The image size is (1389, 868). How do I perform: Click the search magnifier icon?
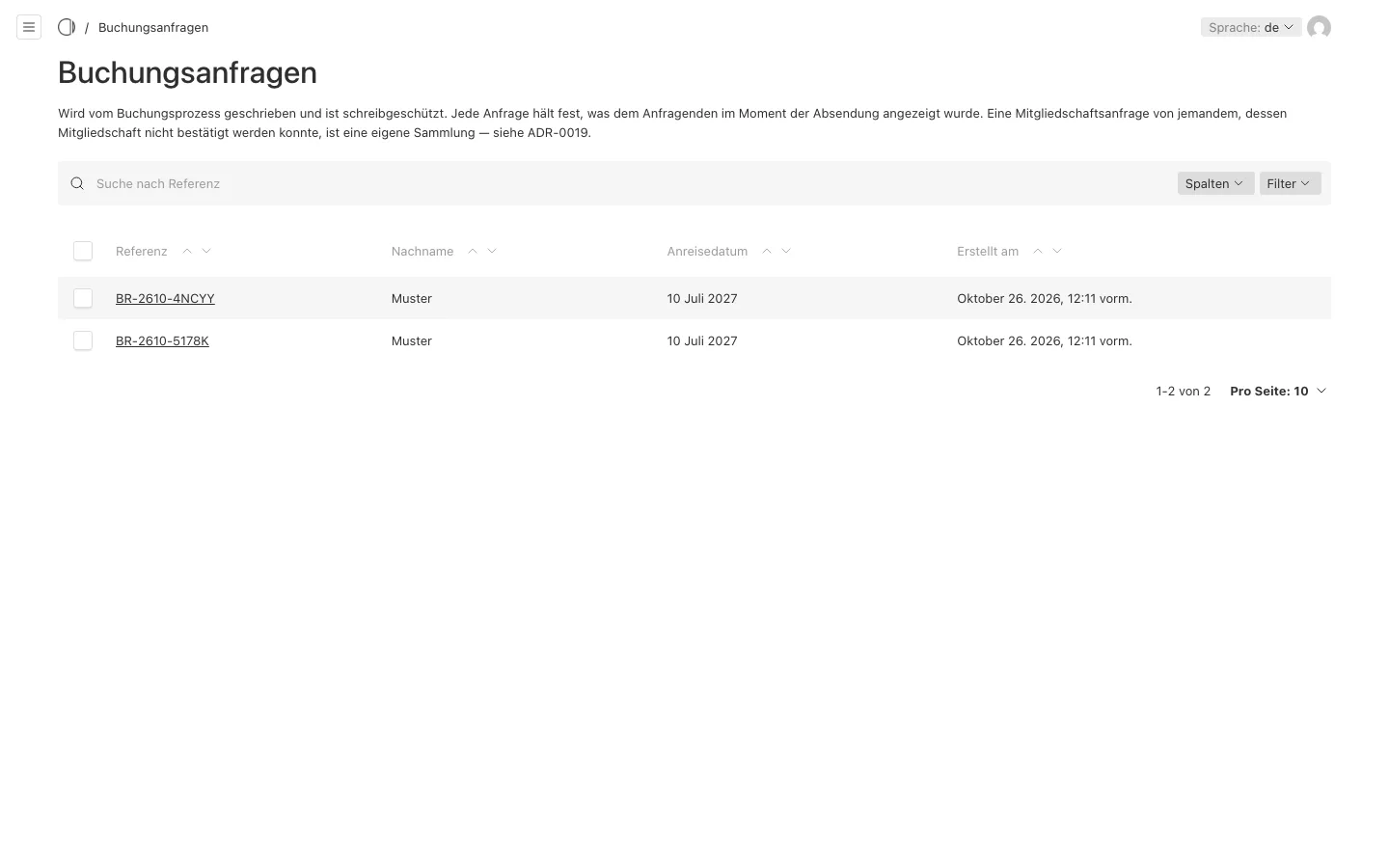click(77, 183)
